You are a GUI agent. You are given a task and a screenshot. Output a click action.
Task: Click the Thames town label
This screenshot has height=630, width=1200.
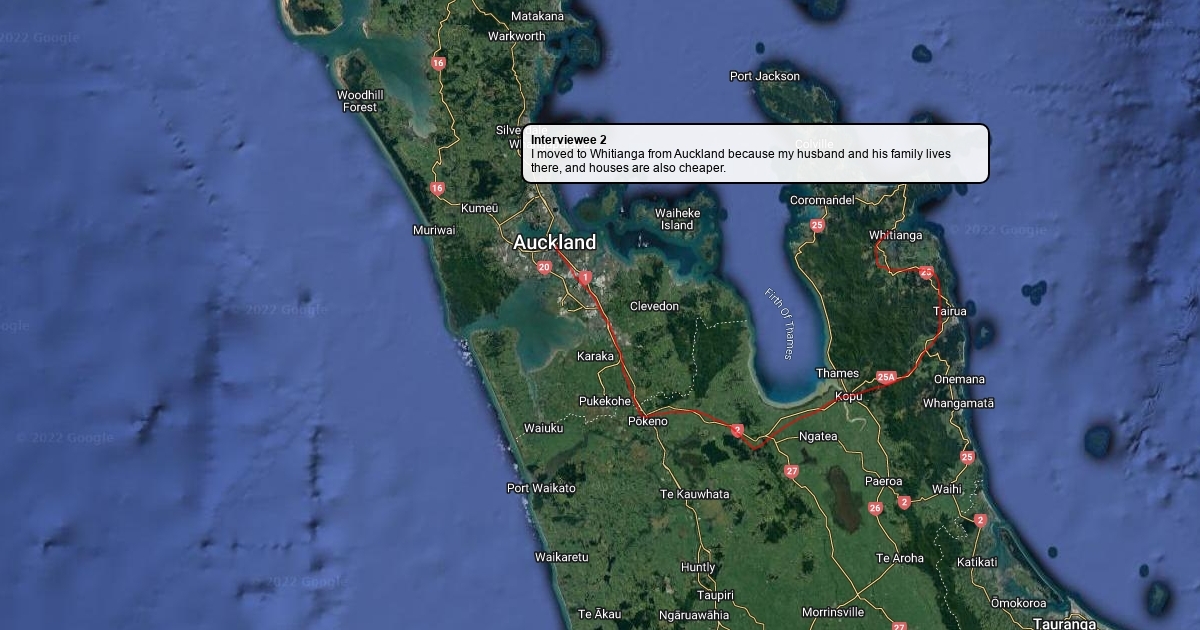pos(837,373)
